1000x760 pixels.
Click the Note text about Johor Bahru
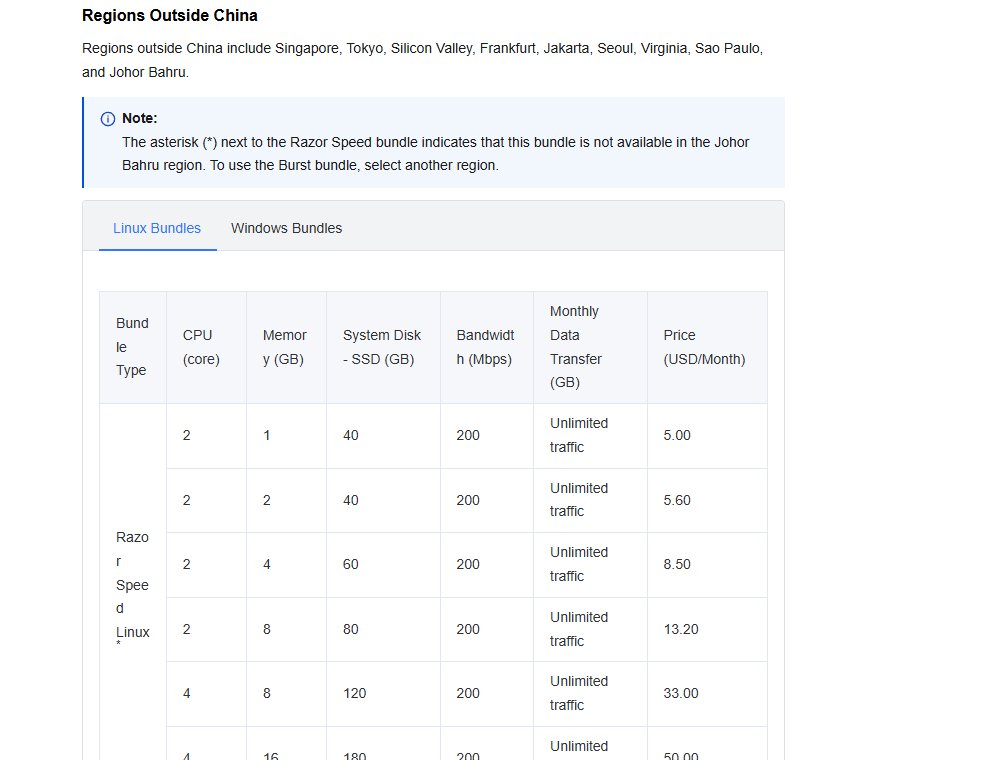pyautogui.click(x=436, y=154)
